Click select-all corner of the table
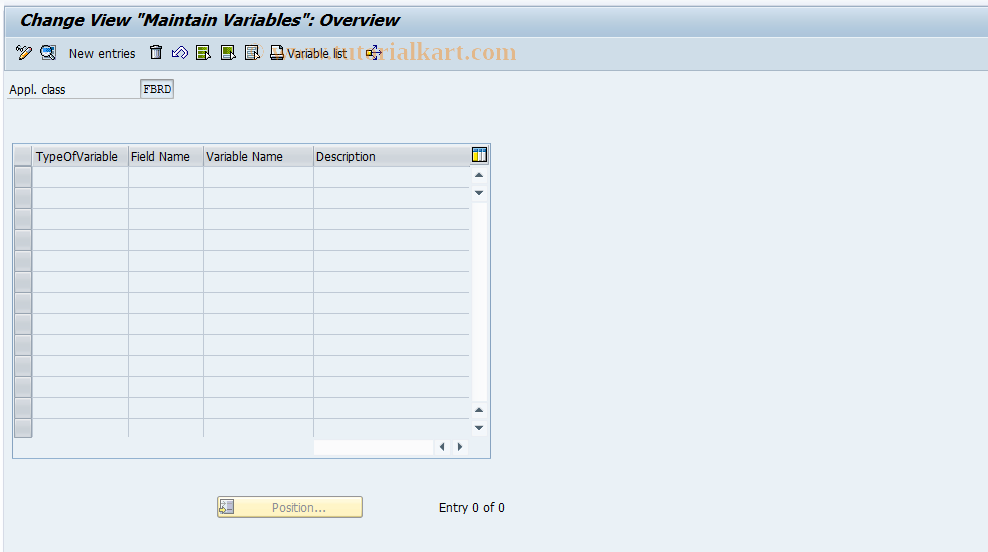This screenshot has width=988, height=552. click(x=23, y=156)
